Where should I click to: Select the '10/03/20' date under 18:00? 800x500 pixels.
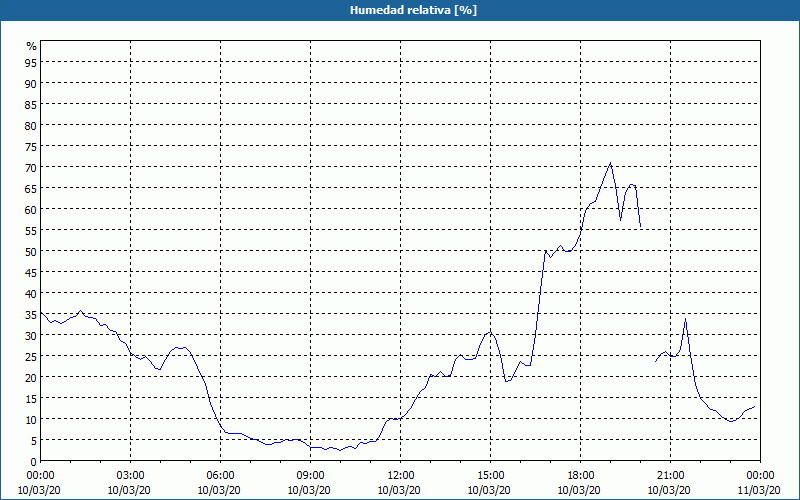click(x=579, y=490)
